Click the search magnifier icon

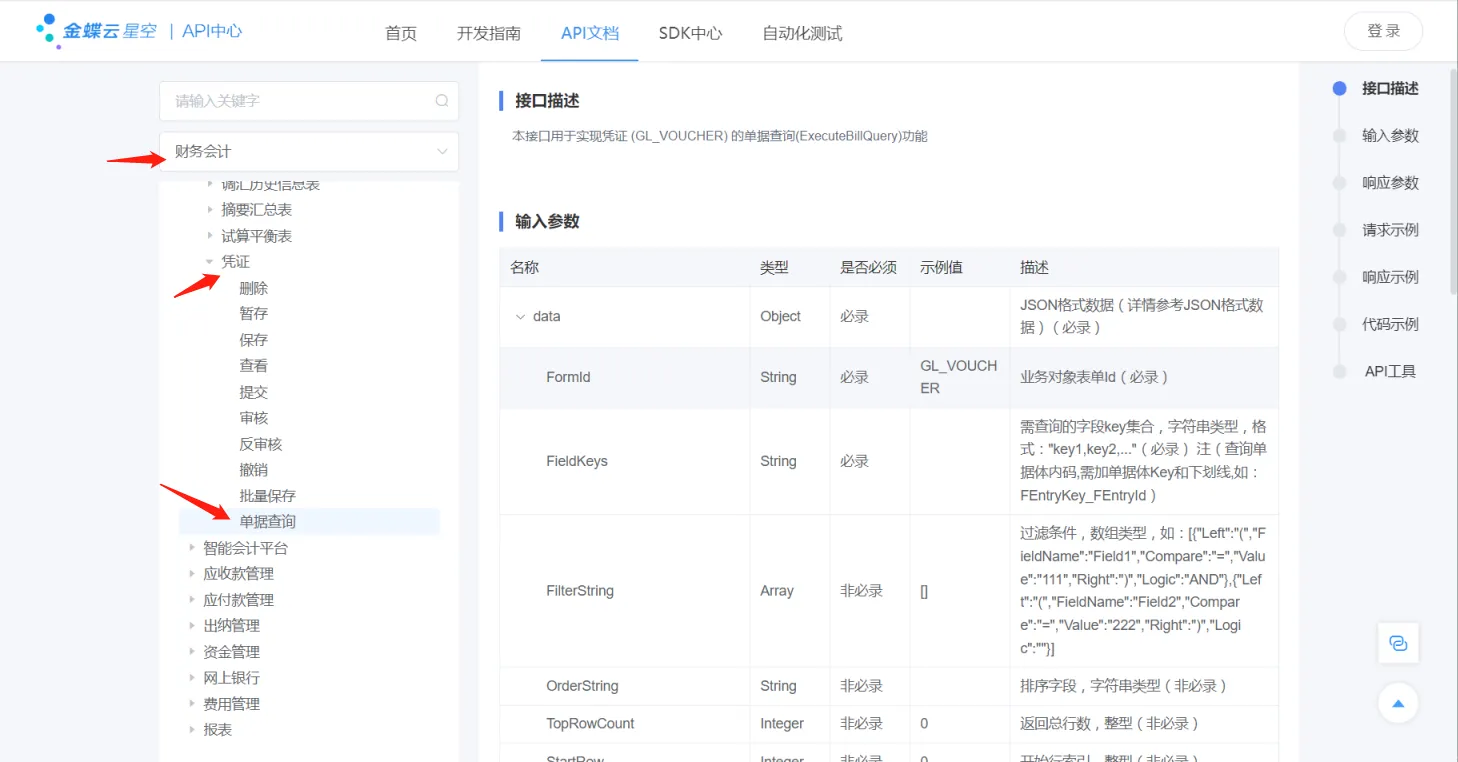coord(441,101)
